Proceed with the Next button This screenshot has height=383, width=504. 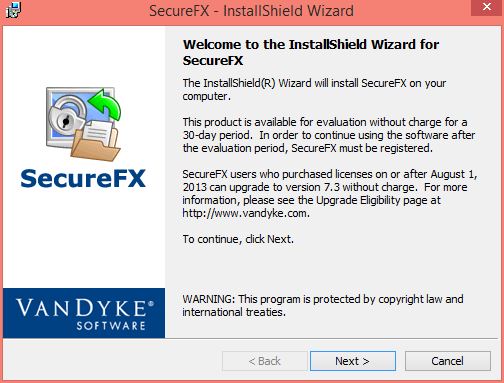pyautogui.click(x=353, y=361)
